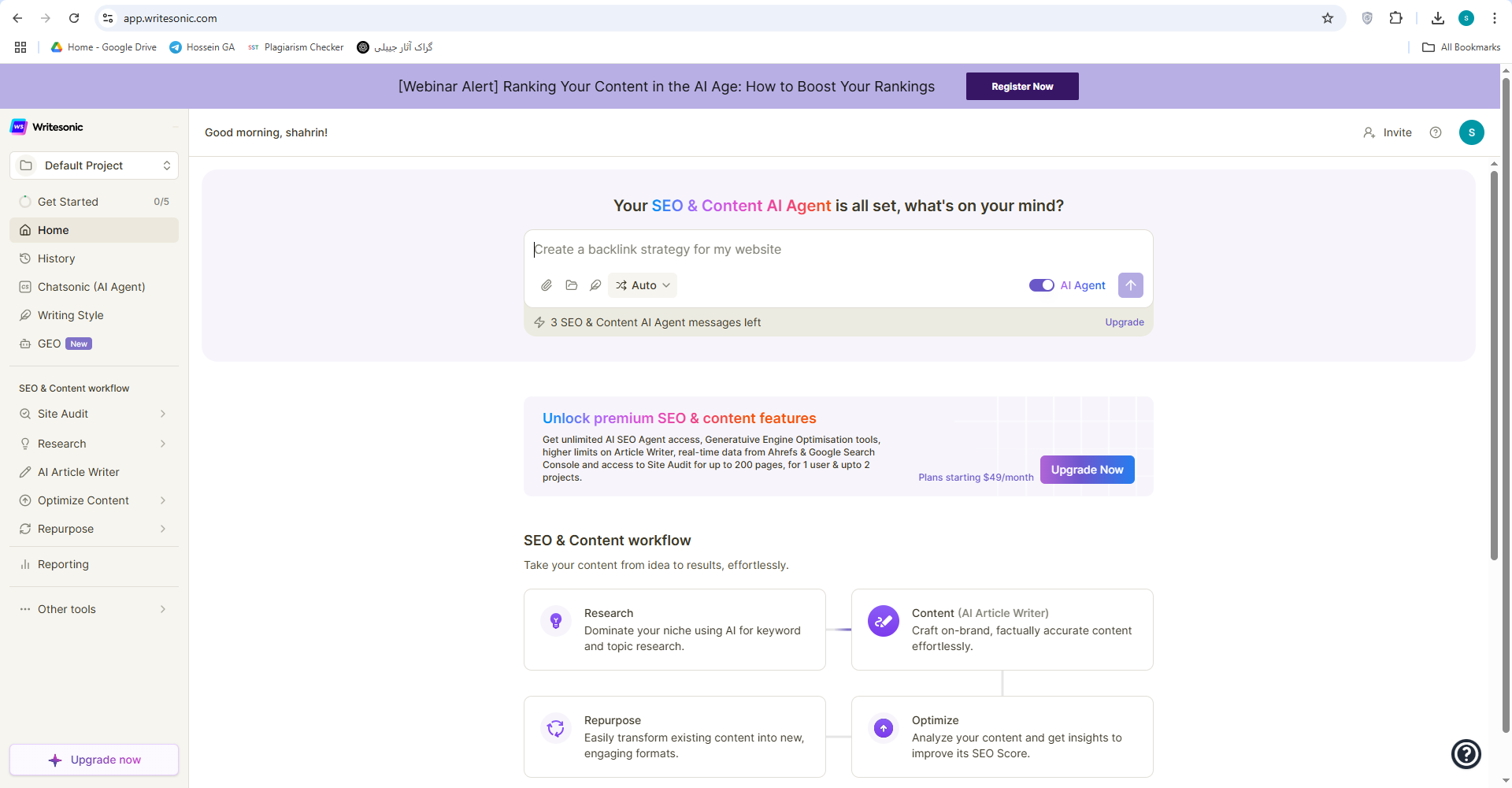Click the Writesonic logo

click(46, 127)
